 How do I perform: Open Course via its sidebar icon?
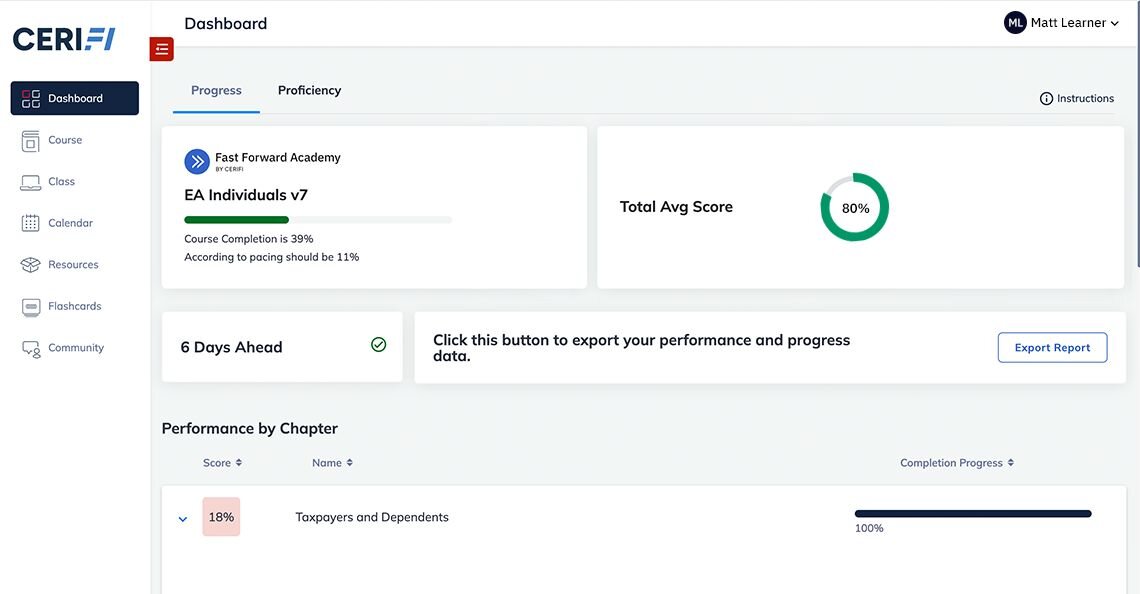point(31,141)
